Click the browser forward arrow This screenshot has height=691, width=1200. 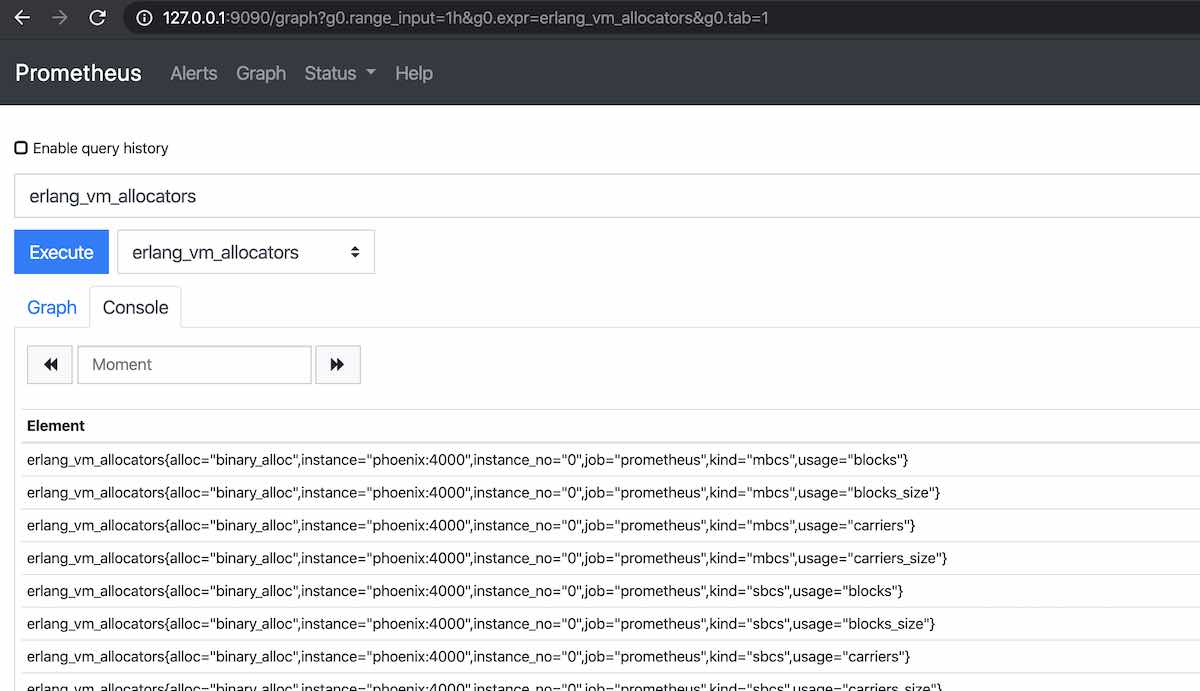59,18
